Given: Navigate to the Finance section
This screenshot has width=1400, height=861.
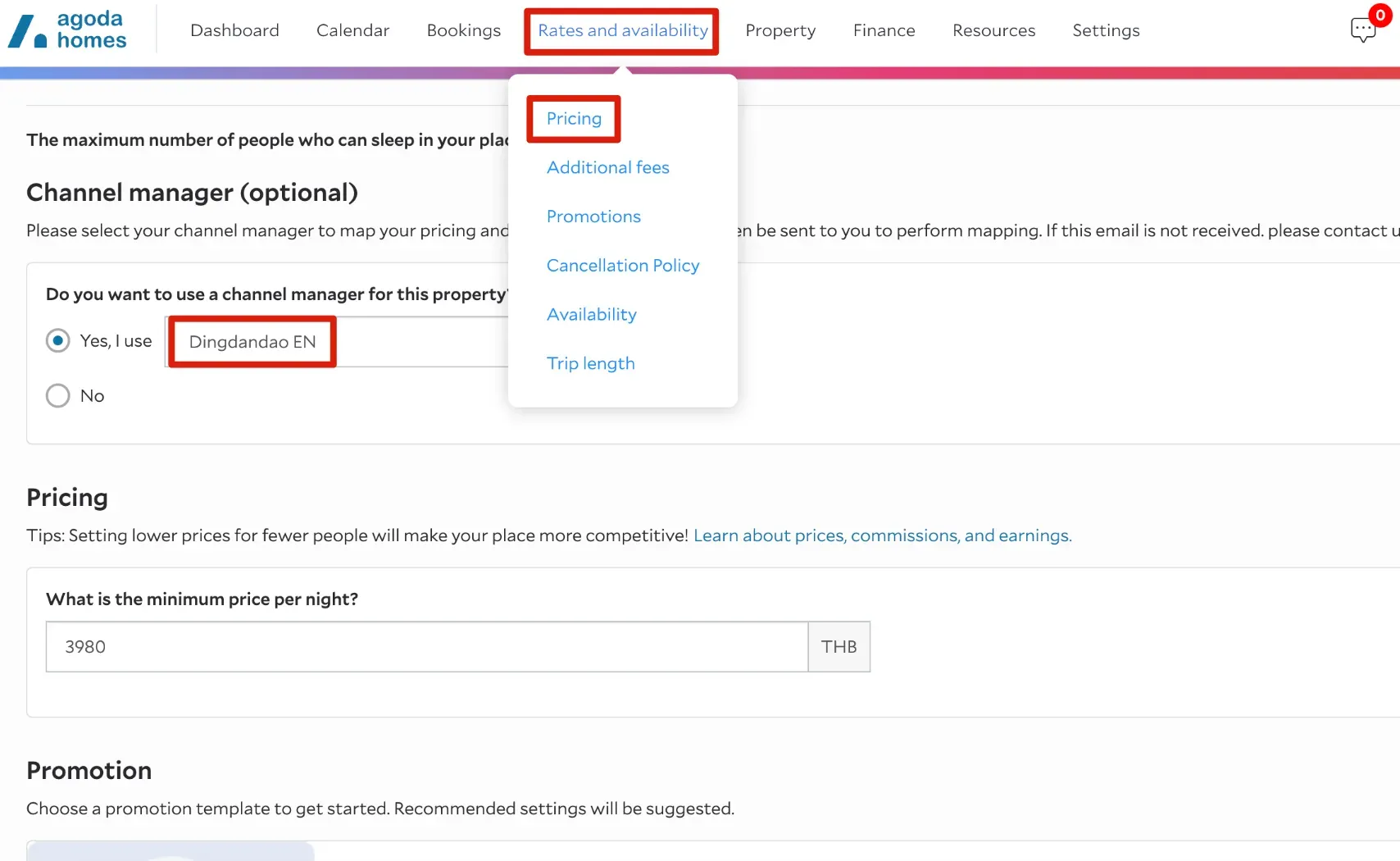Looking at the screenshot, I should [884, 30].
